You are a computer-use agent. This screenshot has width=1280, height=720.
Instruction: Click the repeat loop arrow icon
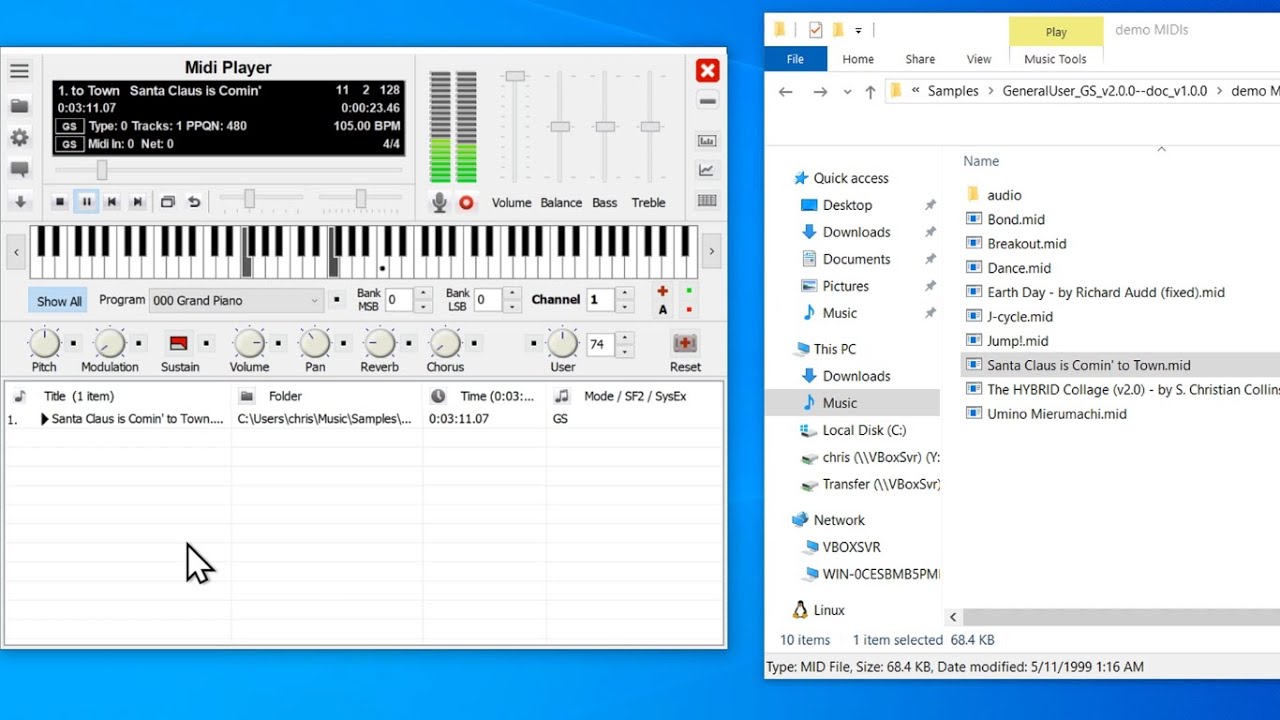point(194,202)
